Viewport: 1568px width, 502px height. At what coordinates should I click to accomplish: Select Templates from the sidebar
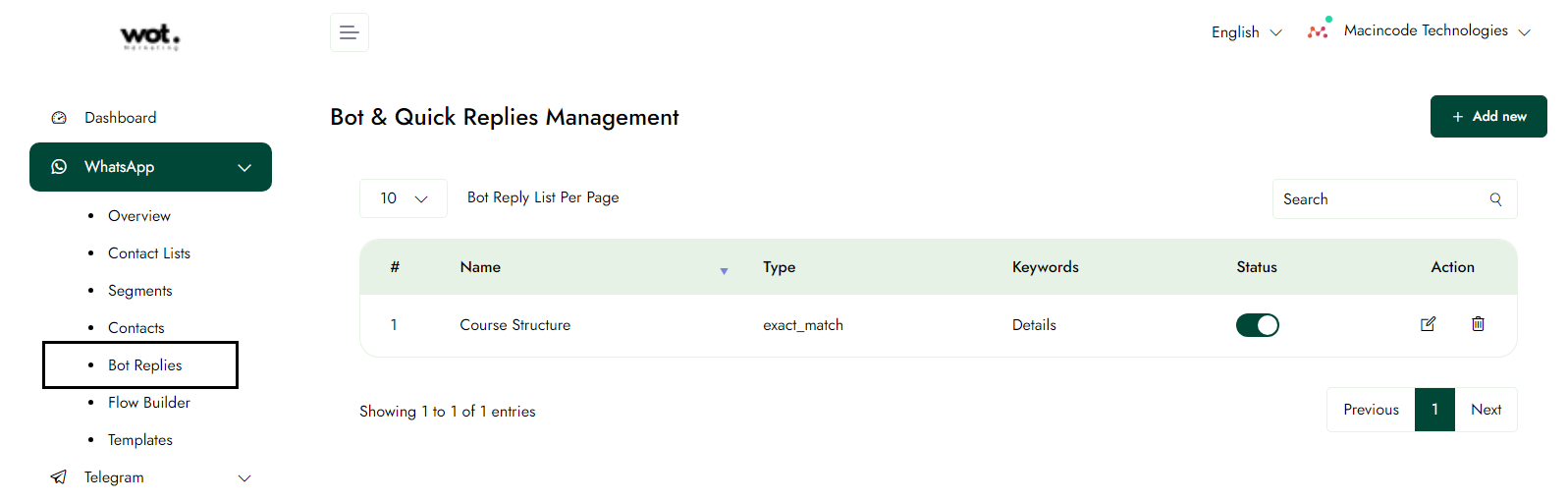coord(140,440)
